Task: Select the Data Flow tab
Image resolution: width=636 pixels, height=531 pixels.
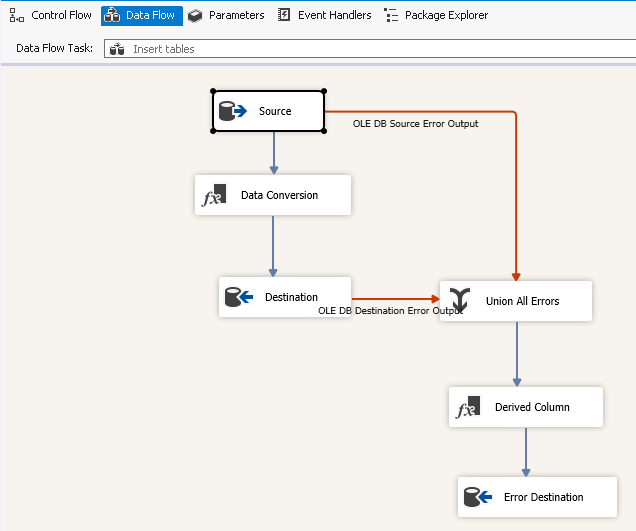Action: click(141, 15)
